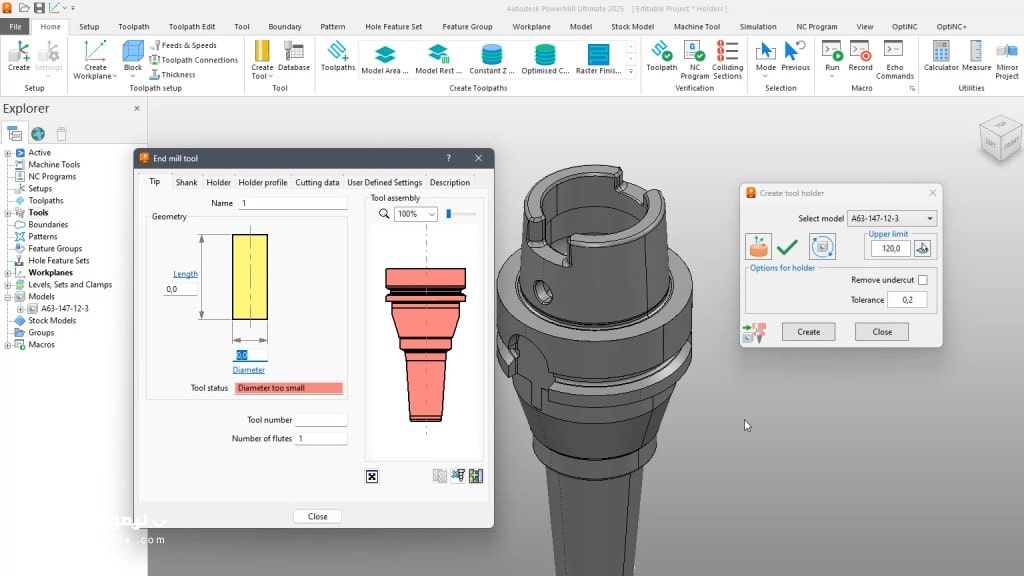Click the Create Workplane icon
1024x576 pixels.
pyautogui.click(x=95, y=59)
